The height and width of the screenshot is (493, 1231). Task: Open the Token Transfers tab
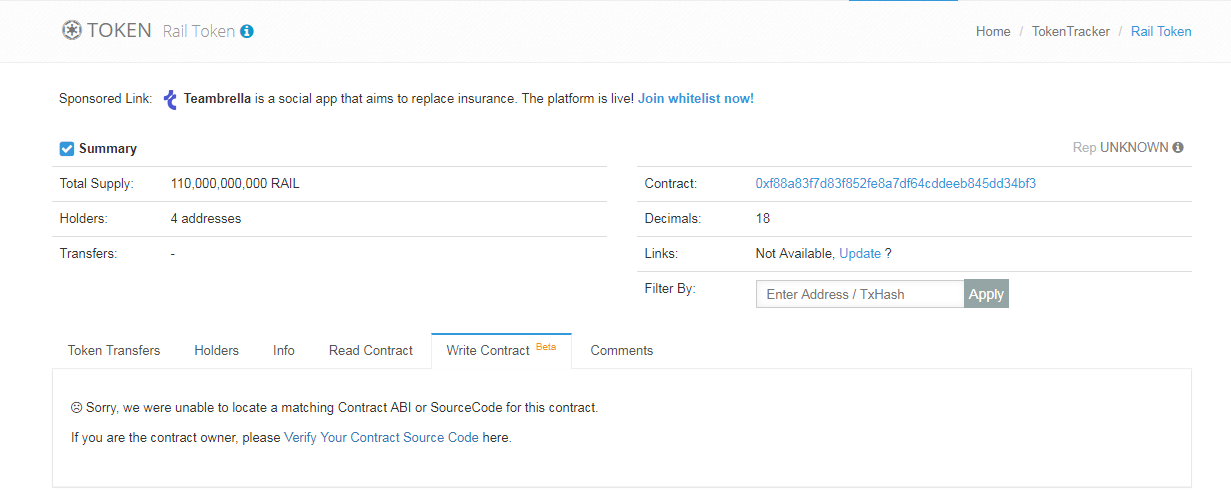tap(114, 351)
